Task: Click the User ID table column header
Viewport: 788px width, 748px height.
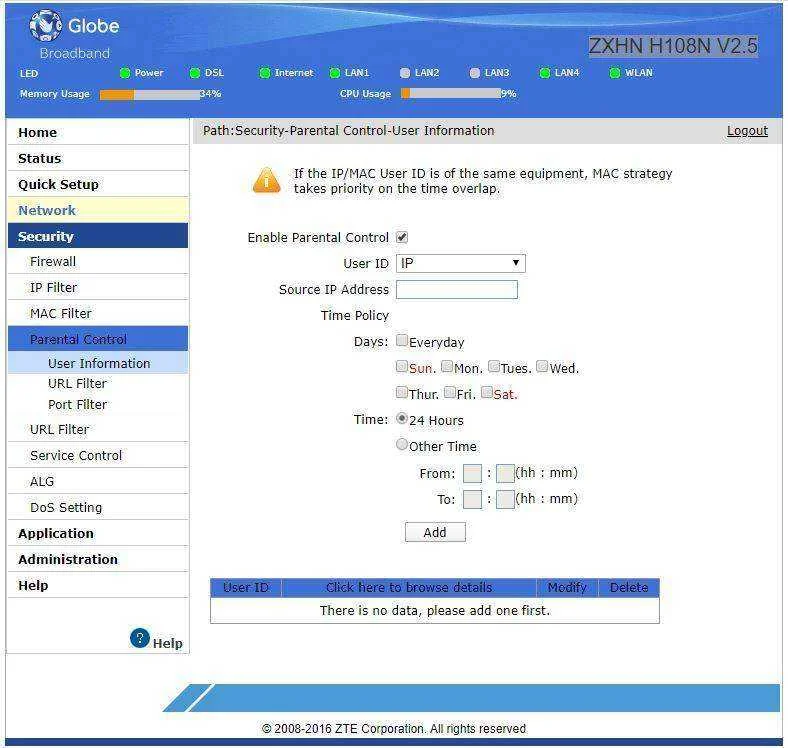Action: pos(246,588)
